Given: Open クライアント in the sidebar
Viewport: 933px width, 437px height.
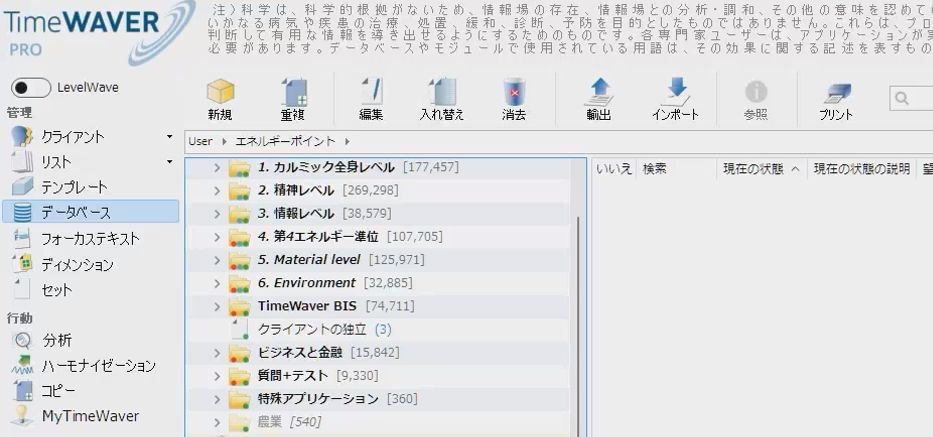Looking at the screenshot, I should (73, 137).
